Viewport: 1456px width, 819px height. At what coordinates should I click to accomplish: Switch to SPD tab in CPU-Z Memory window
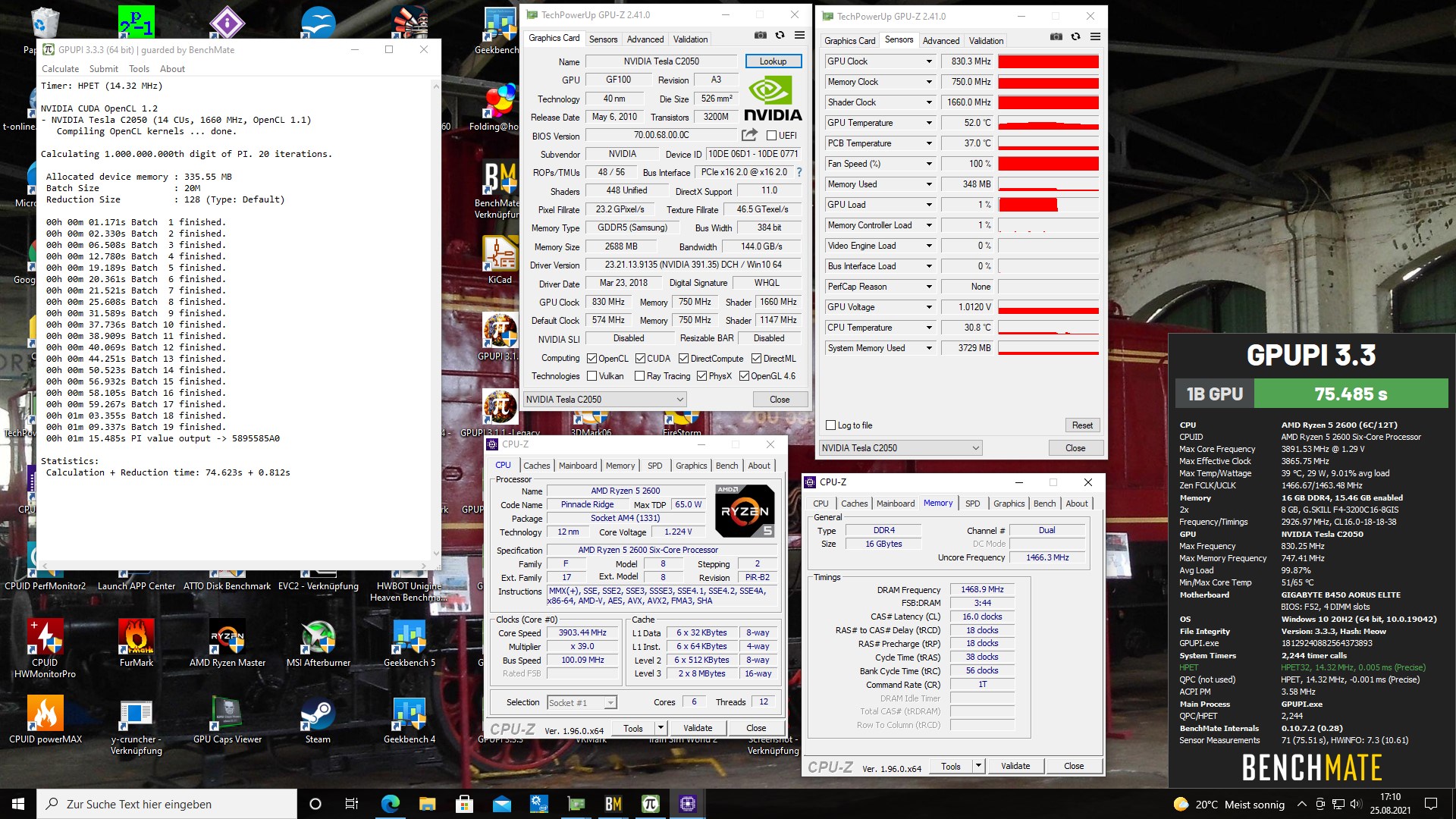(972, 504)
